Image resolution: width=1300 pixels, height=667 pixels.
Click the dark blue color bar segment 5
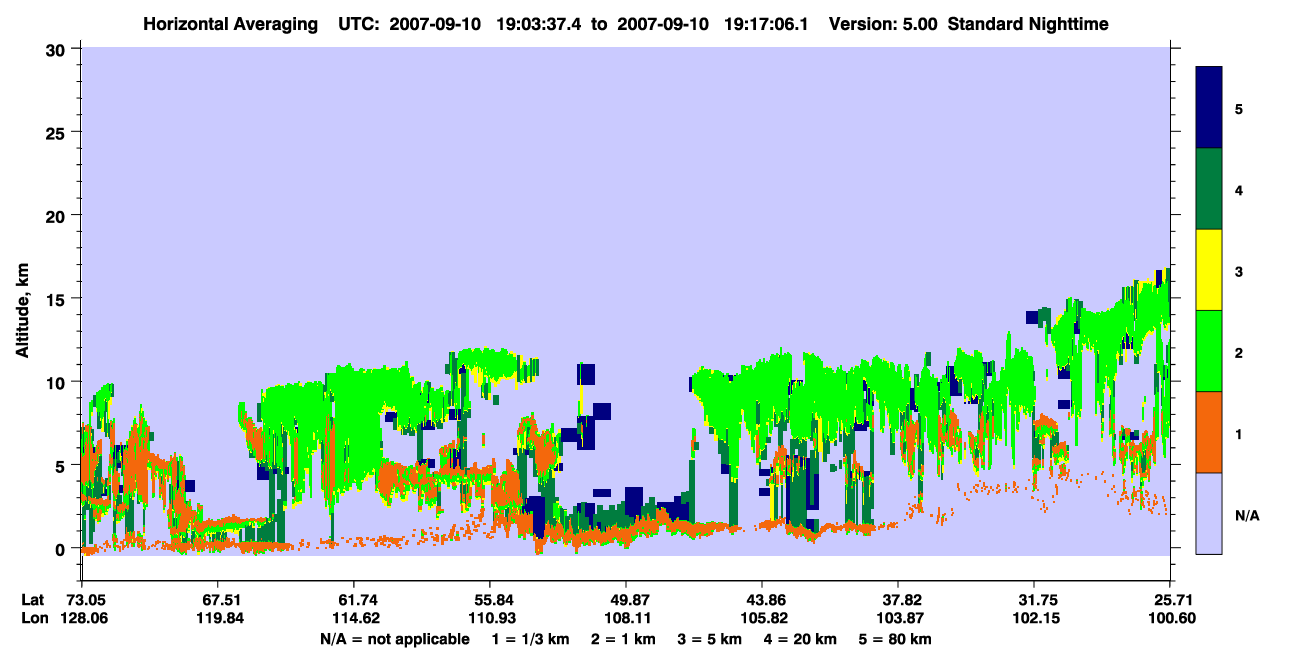pos(1209,107)
